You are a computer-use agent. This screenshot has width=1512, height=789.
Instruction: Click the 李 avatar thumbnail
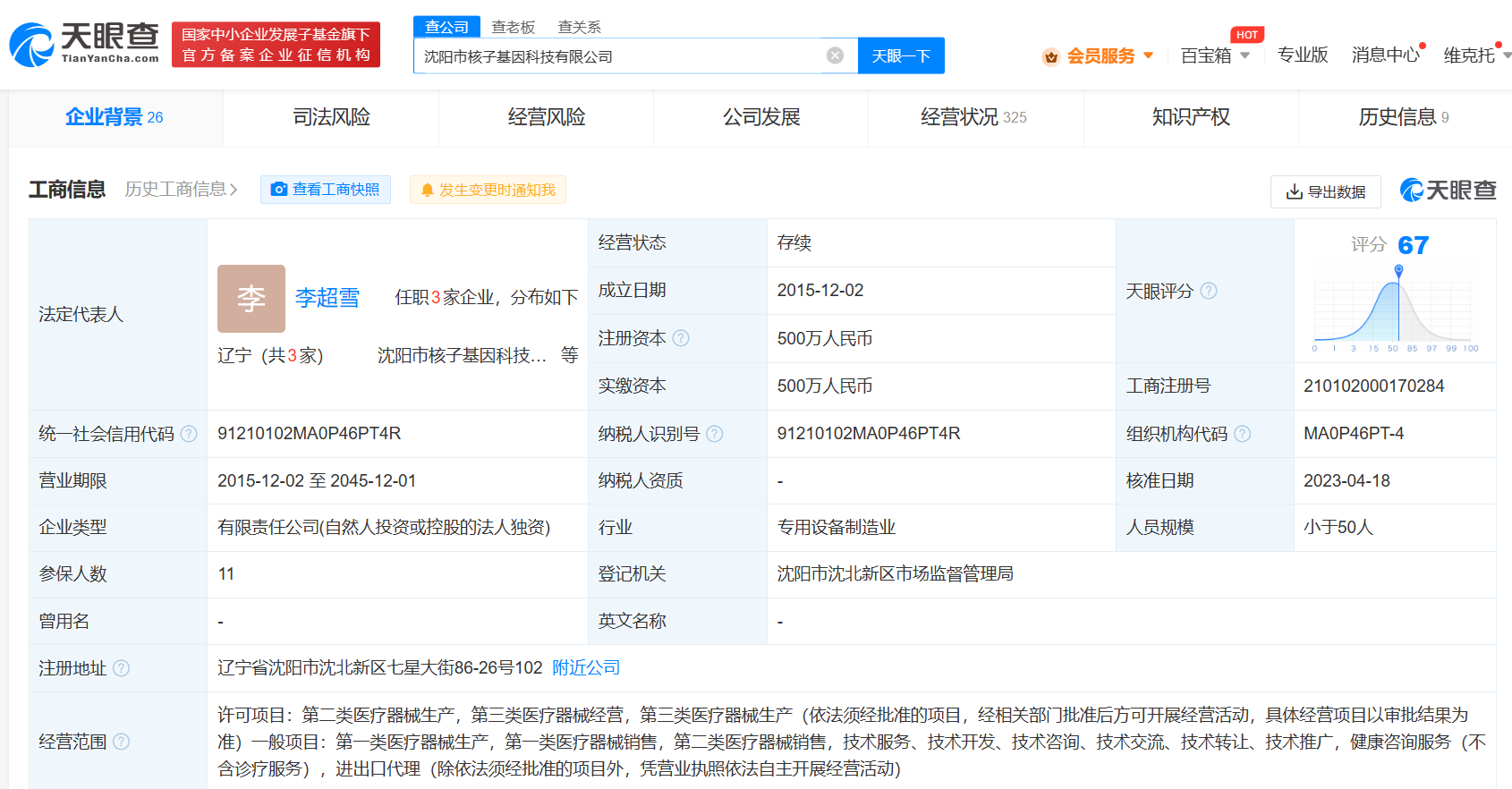(x=251, y=299)
